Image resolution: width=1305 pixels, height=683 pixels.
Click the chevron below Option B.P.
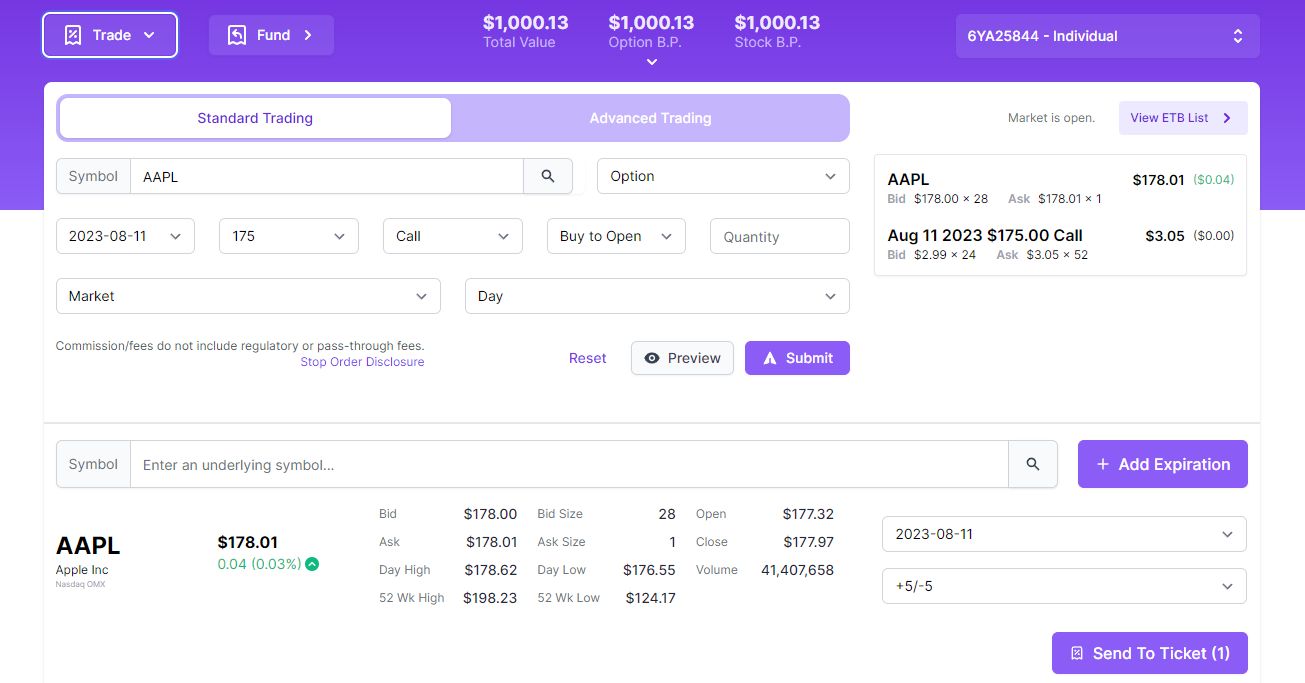(x=651, y=62)
